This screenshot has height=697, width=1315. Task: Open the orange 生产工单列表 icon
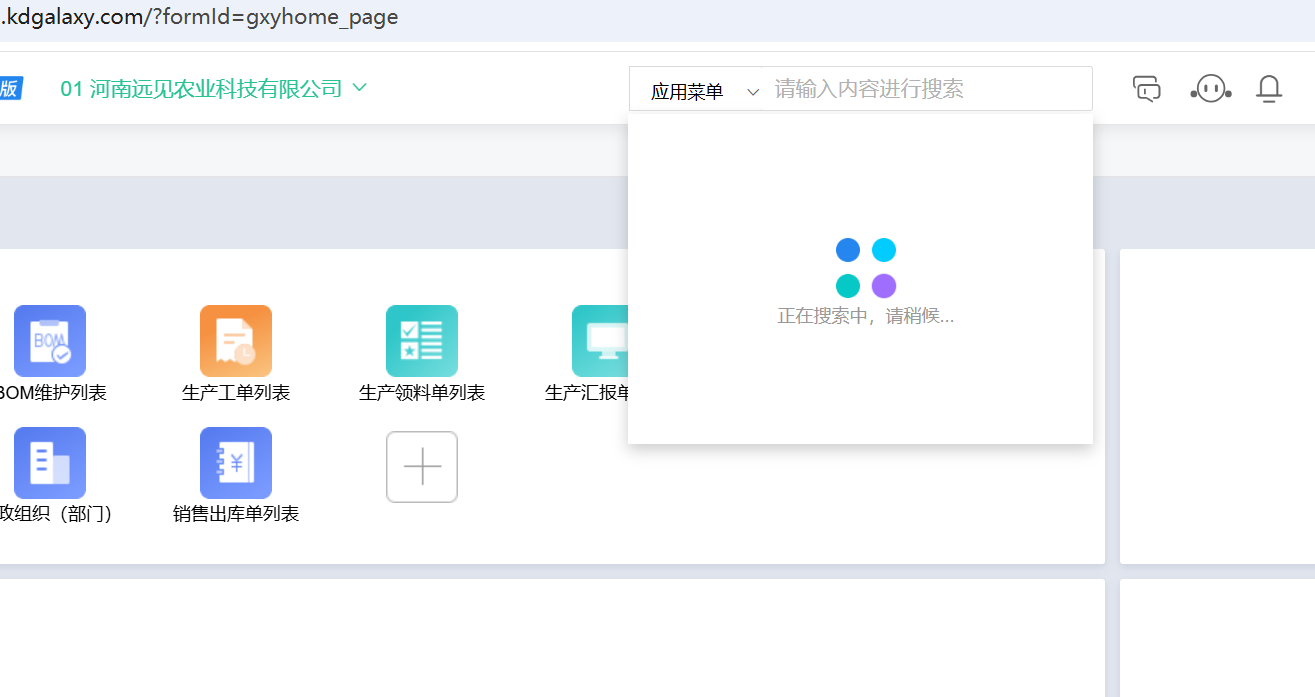click(x=235, y=341)
